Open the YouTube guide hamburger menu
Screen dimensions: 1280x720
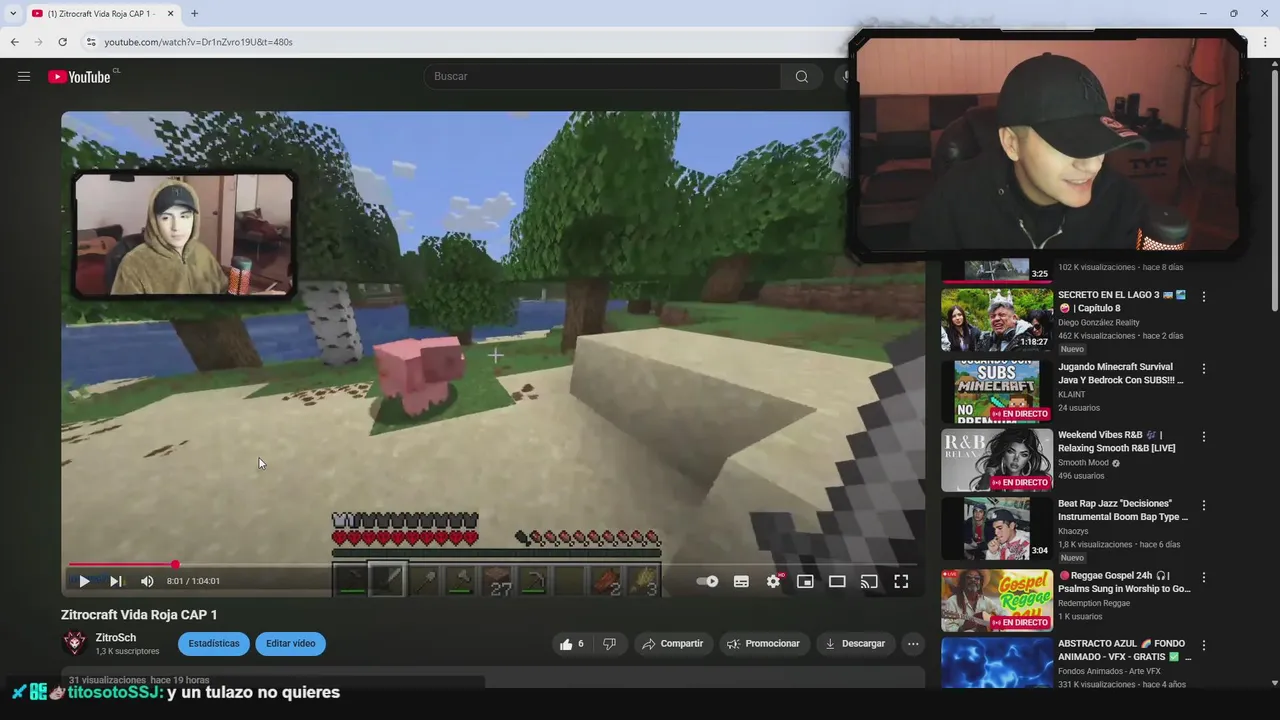[24, 76]
